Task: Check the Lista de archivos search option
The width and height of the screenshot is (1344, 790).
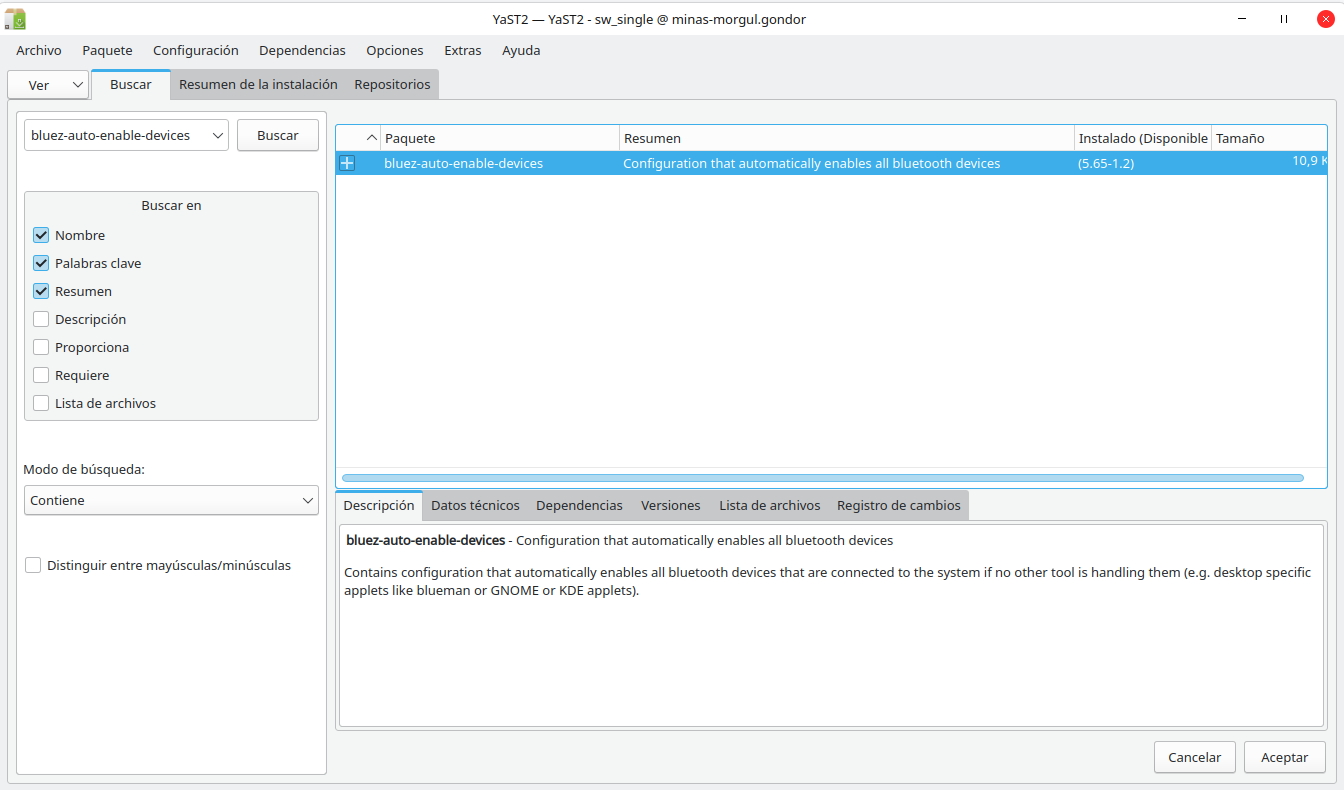Action: (41, 403)
